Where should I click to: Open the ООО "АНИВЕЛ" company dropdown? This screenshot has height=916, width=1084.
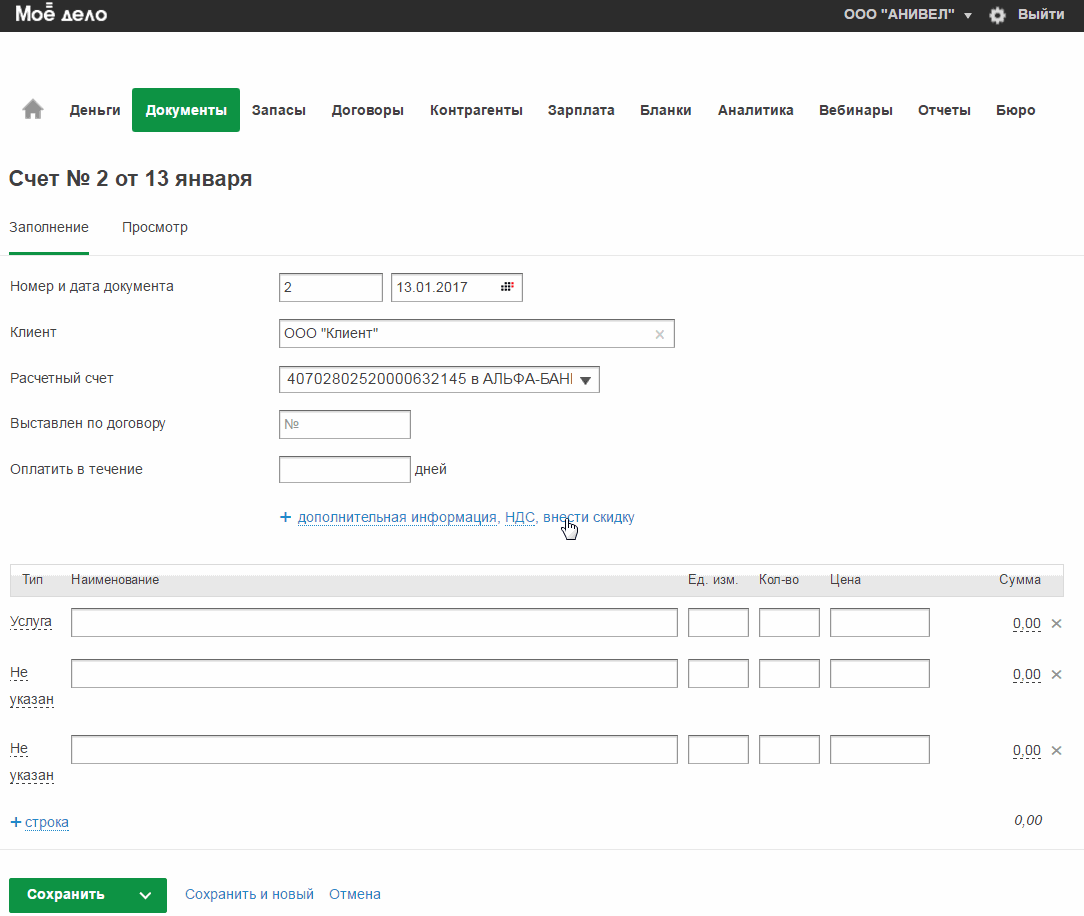(x=907, y=15)
